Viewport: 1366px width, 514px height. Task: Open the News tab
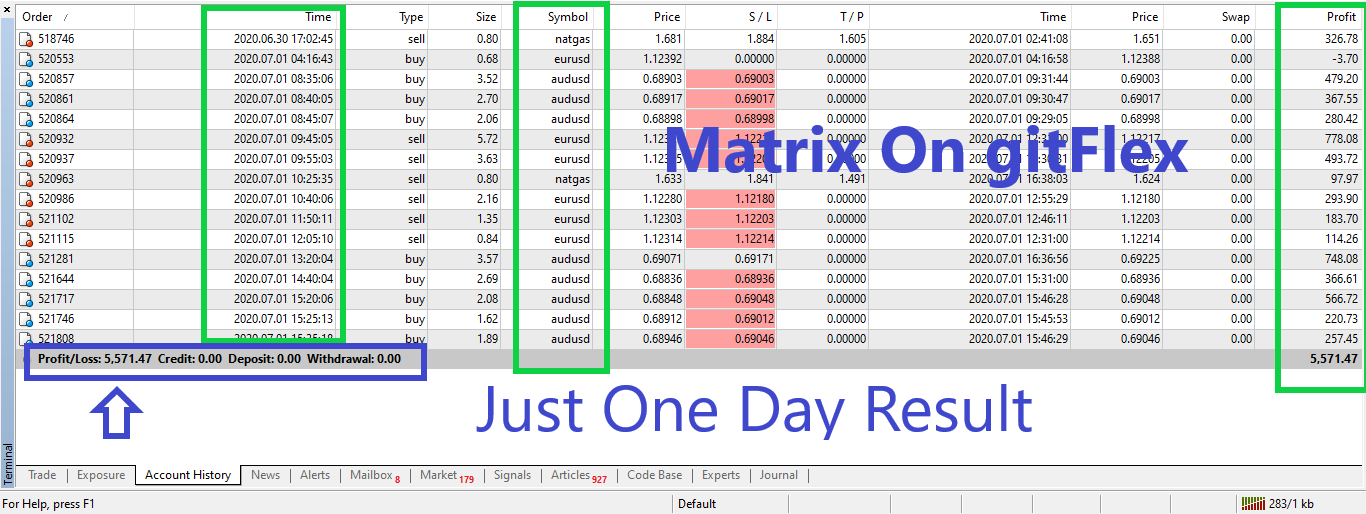[x=265, y=475]
